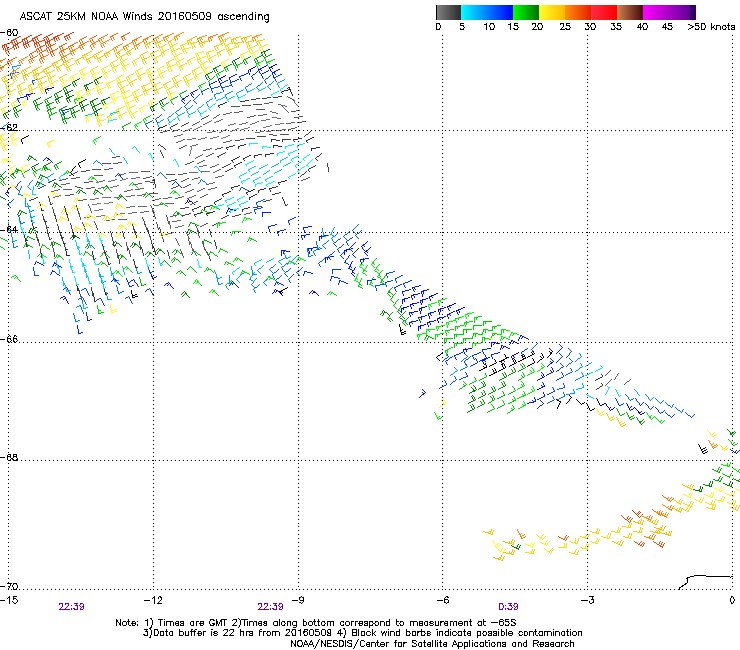Click the '25' knots legend tick label
Screen dimensions: 740x650
(565, 27)
